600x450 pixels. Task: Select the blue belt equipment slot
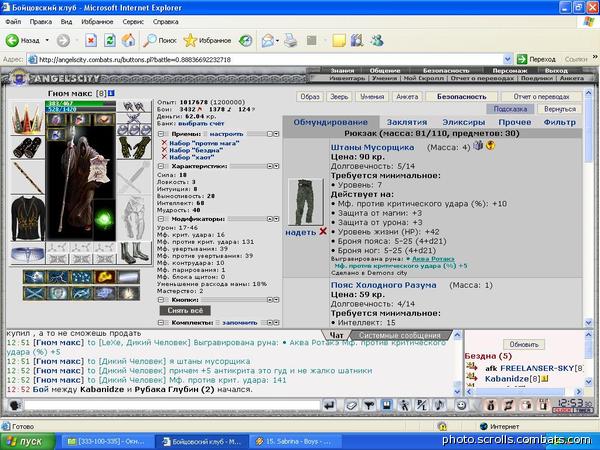click(27, 254)
